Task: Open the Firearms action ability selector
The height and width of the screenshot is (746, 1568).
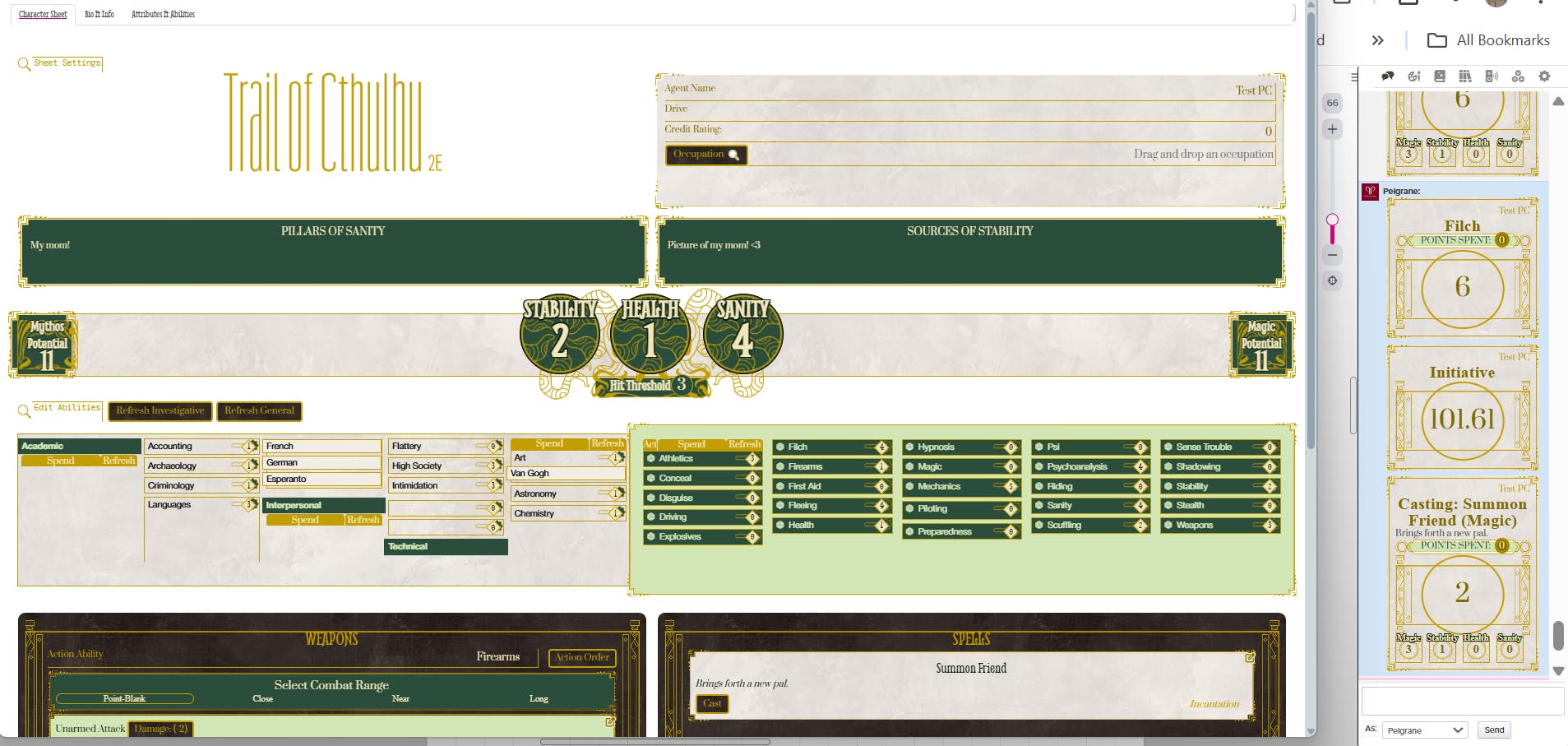Action: [497, 656]
